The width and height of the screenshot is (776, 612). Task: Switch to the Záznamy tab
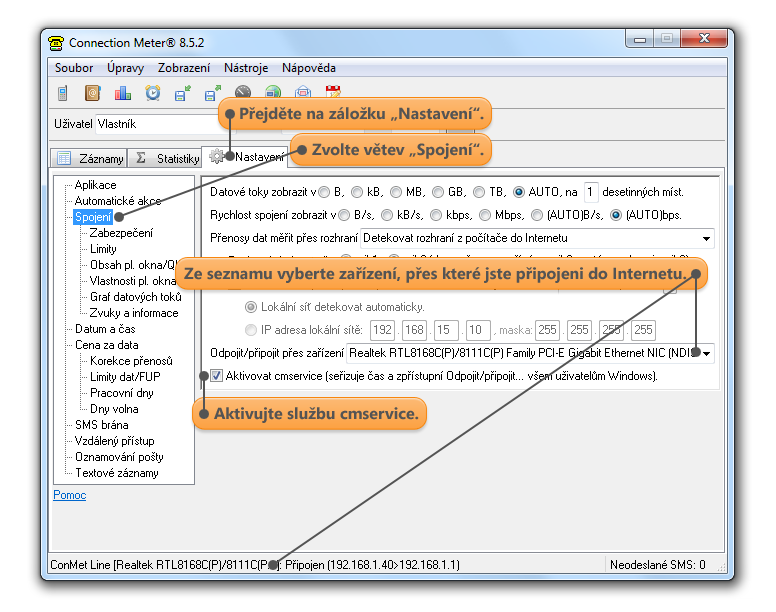pos(89,158)
